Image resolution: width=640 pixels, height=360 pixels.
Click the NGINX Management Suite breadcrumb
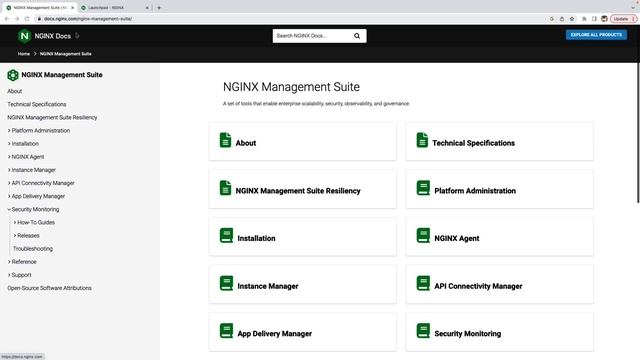[x=66, y=54]
